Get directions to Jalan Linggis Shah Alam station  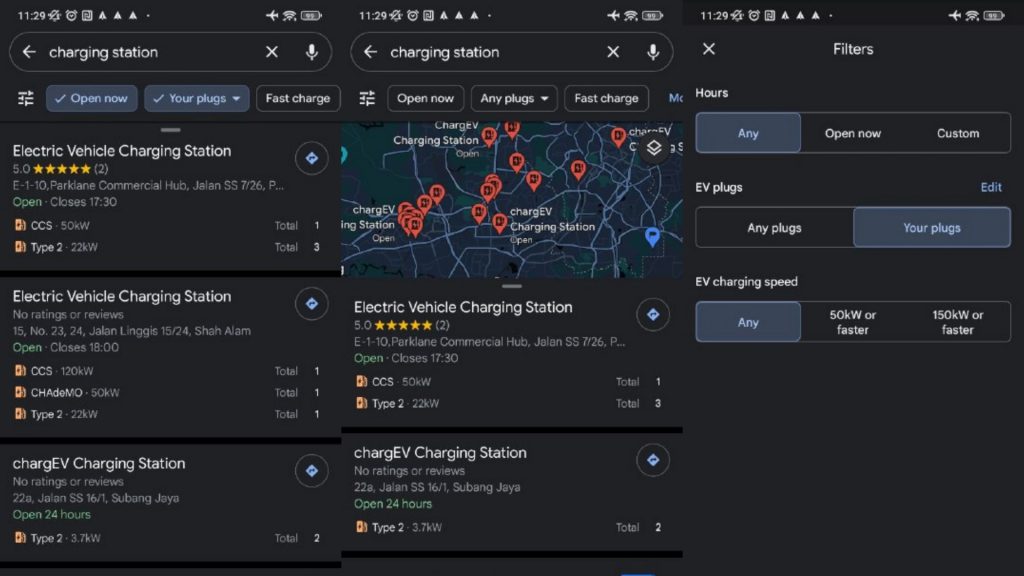point(312,304)
